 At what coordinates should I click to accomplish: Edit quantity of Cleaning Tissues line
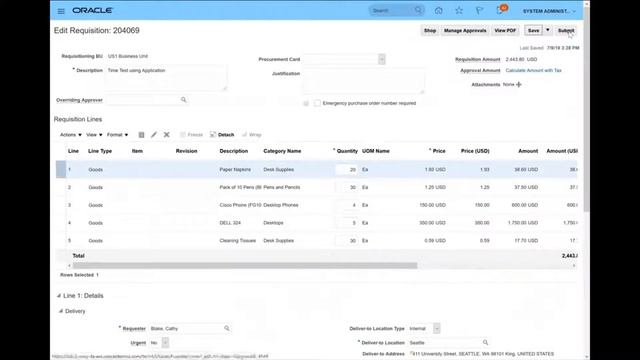point(346,241)
